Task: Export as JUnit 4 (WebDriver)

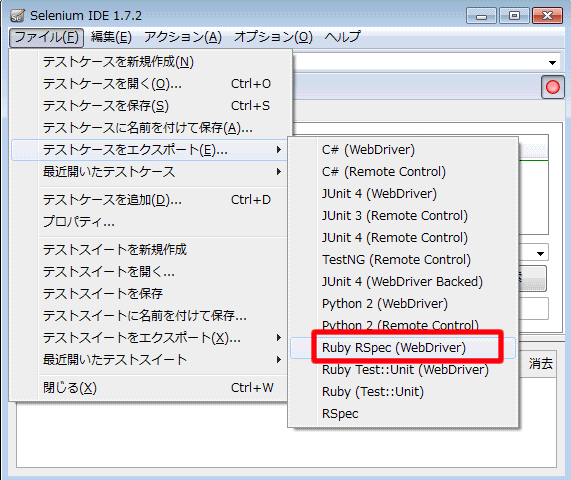Action: 403,194
